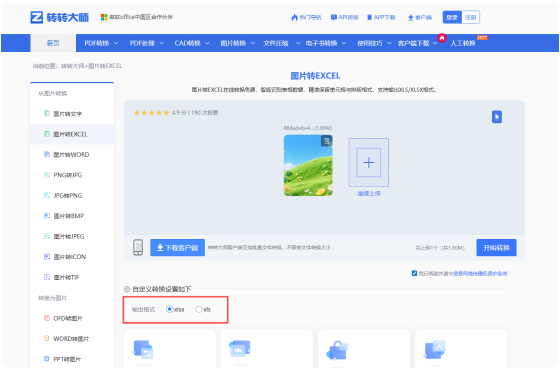Click the 转转大师 logo icon
Screen dimensions: 560x369
tap(36, 17)
